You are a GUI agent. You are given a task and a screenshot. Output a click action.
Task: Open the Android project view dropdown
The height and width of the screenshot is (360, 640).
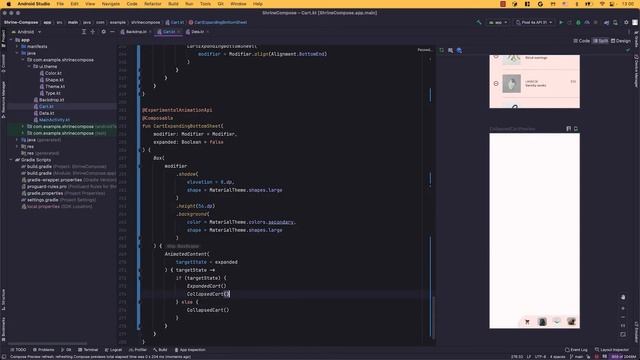tap(27, 32)
